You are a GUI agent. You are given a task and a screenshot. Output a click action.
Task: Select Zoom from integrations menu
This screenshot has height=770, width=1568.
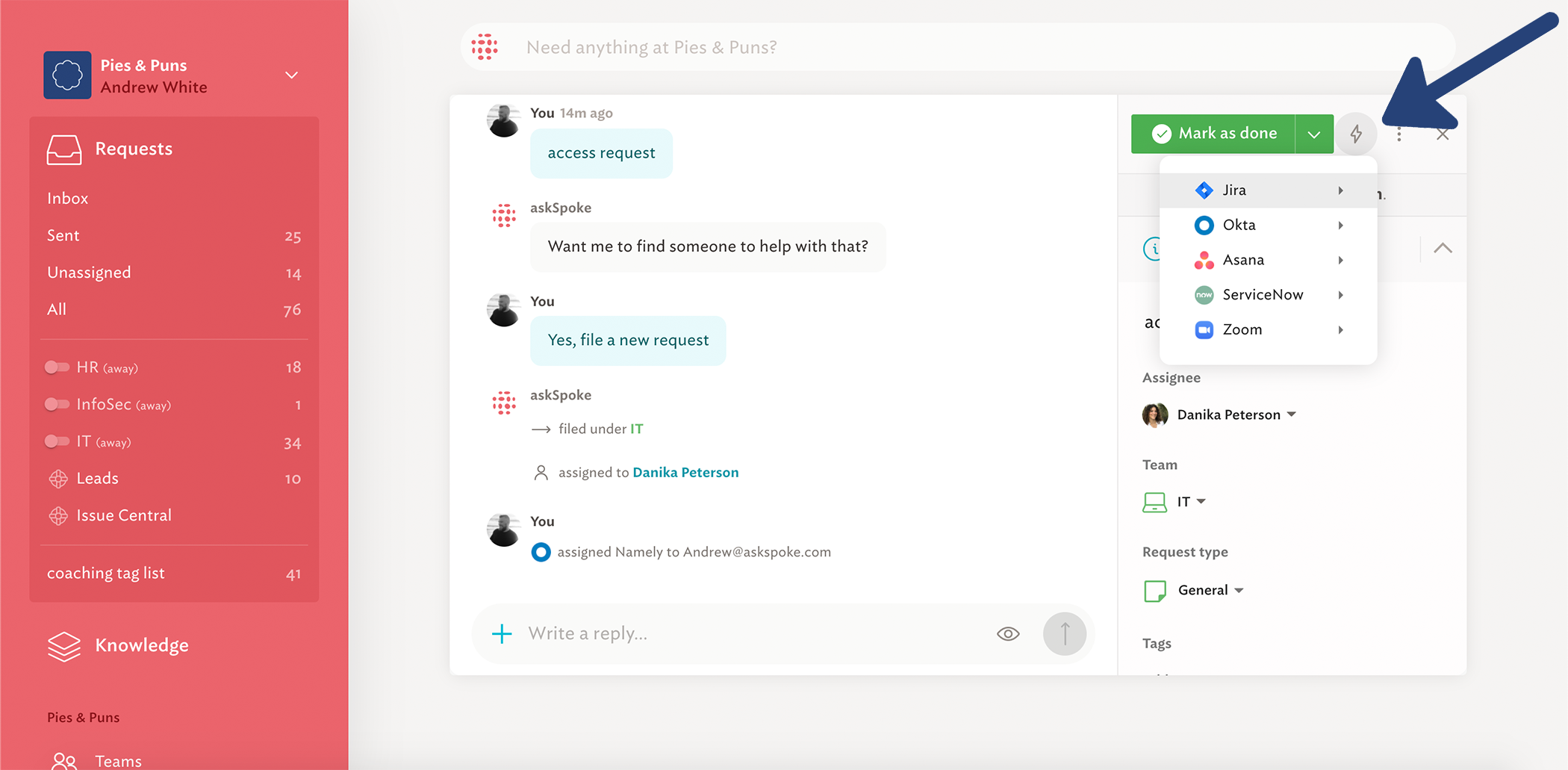pyautogui.click(x=1268, y=329)
